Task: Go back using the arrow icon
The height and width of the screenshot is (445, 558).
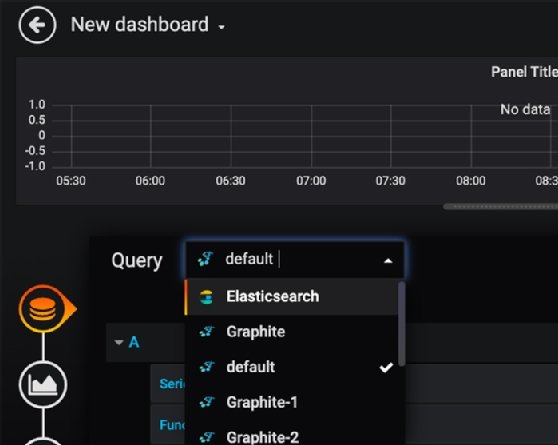Action: coord(37,25)
